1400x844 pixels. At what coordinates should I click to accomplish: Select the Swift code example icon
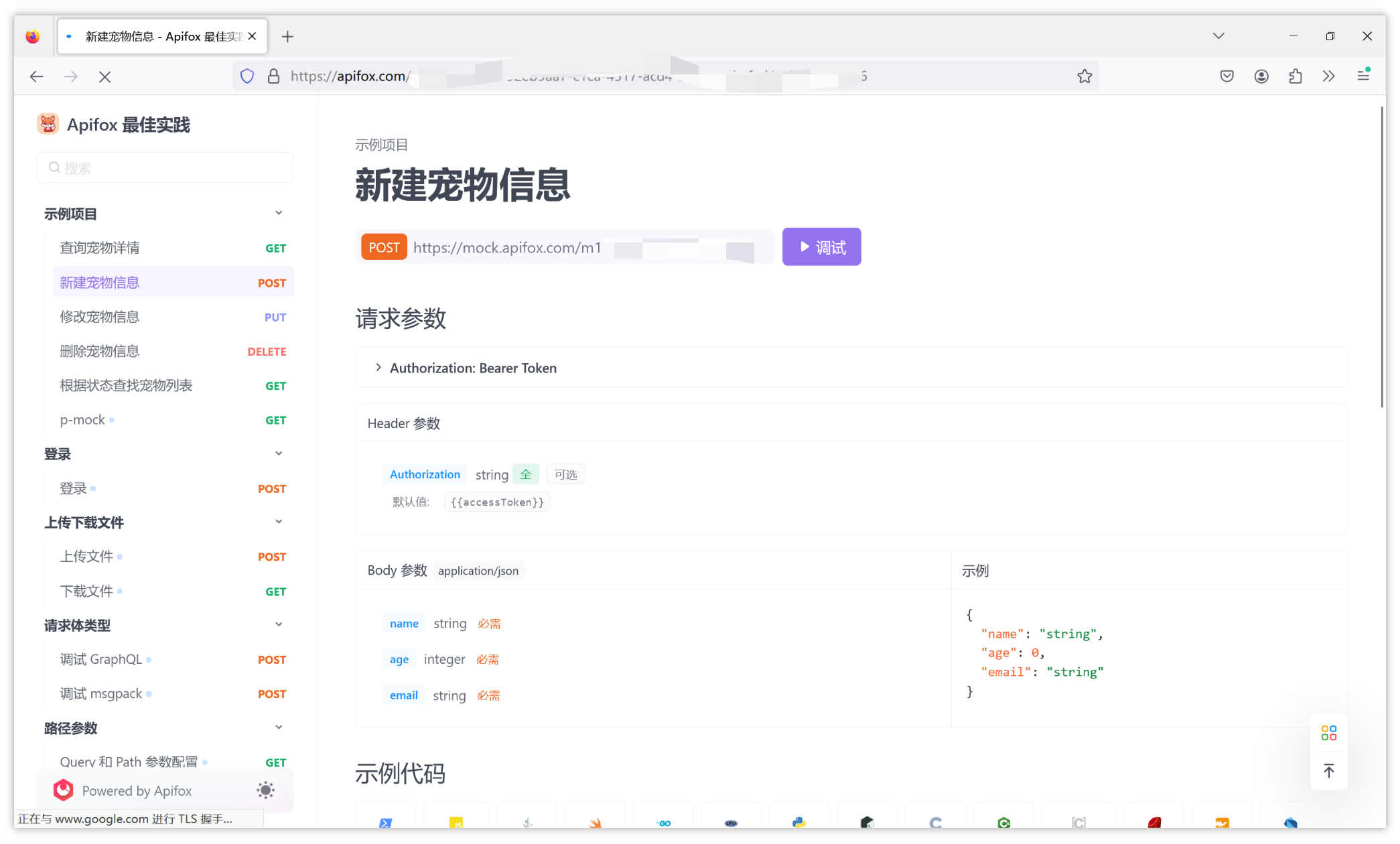[595, 823]
